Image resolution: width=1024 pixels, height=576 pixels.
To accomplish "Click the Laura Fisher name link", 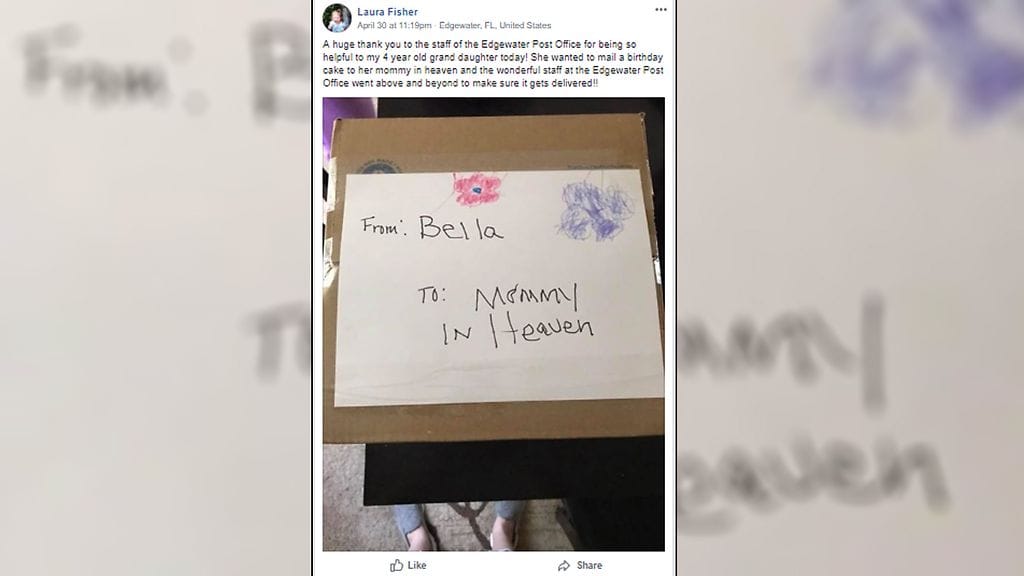I will coord(387,12).
